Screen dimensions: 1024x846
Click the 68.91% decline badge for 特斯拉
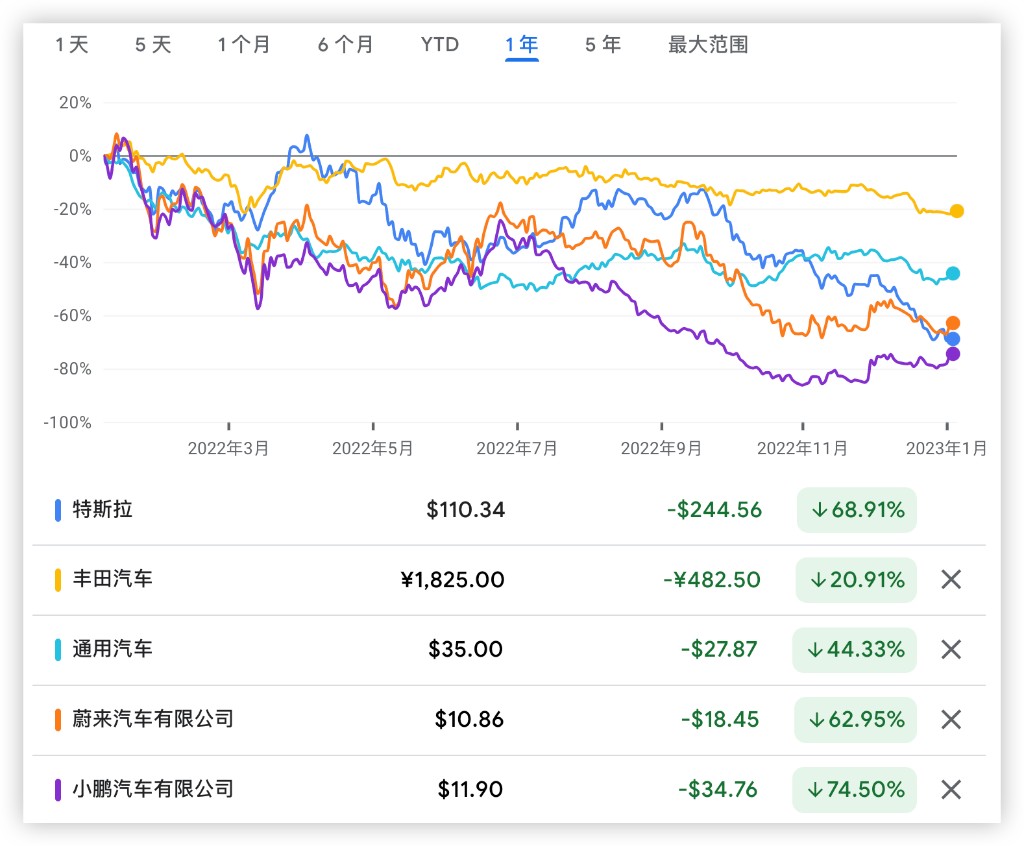click(x=857, y=510)
